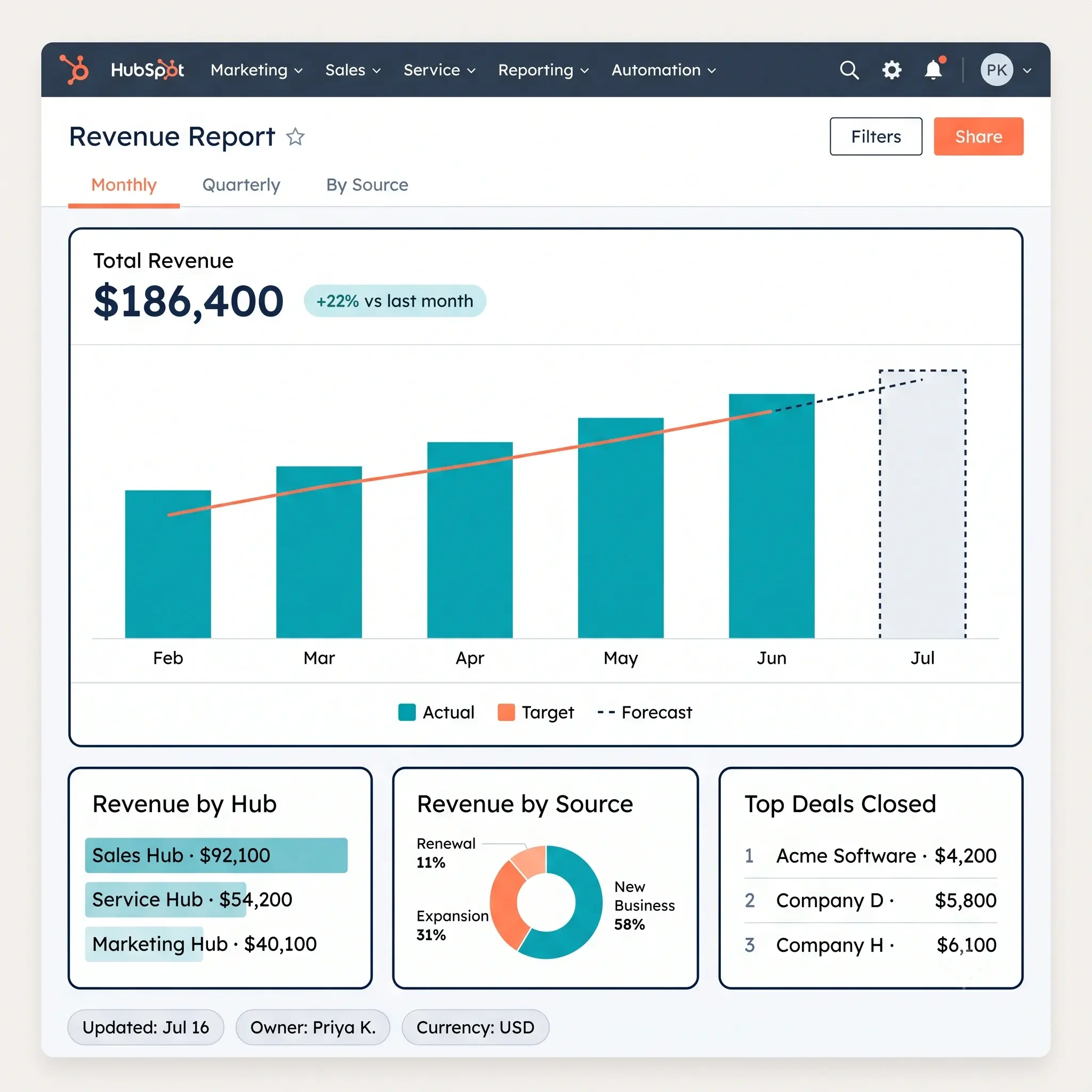
Task: Click the orange Share button
Action: [x=978, y=136]
